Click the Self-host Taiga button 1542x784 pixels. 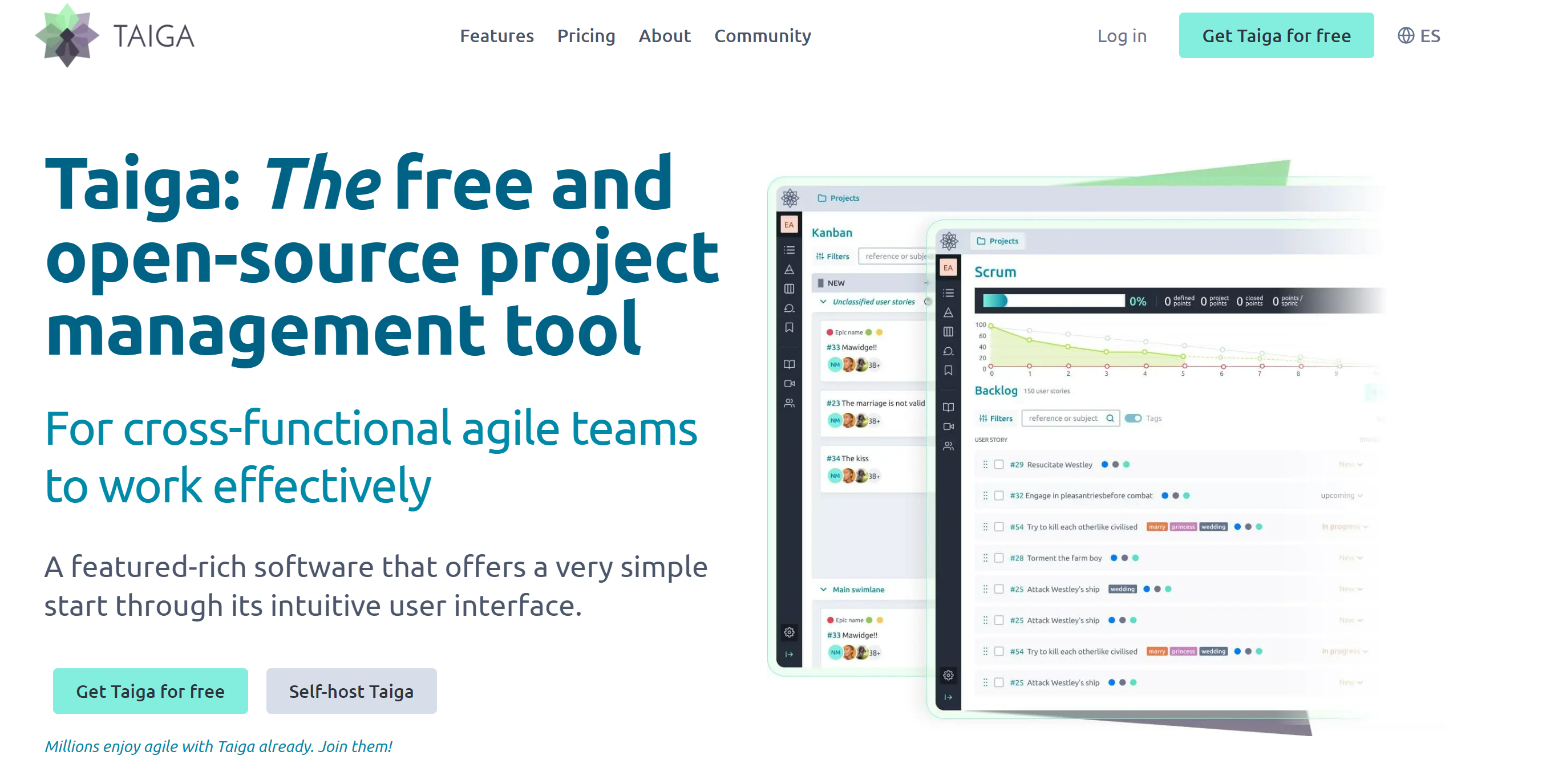point(351,691)
